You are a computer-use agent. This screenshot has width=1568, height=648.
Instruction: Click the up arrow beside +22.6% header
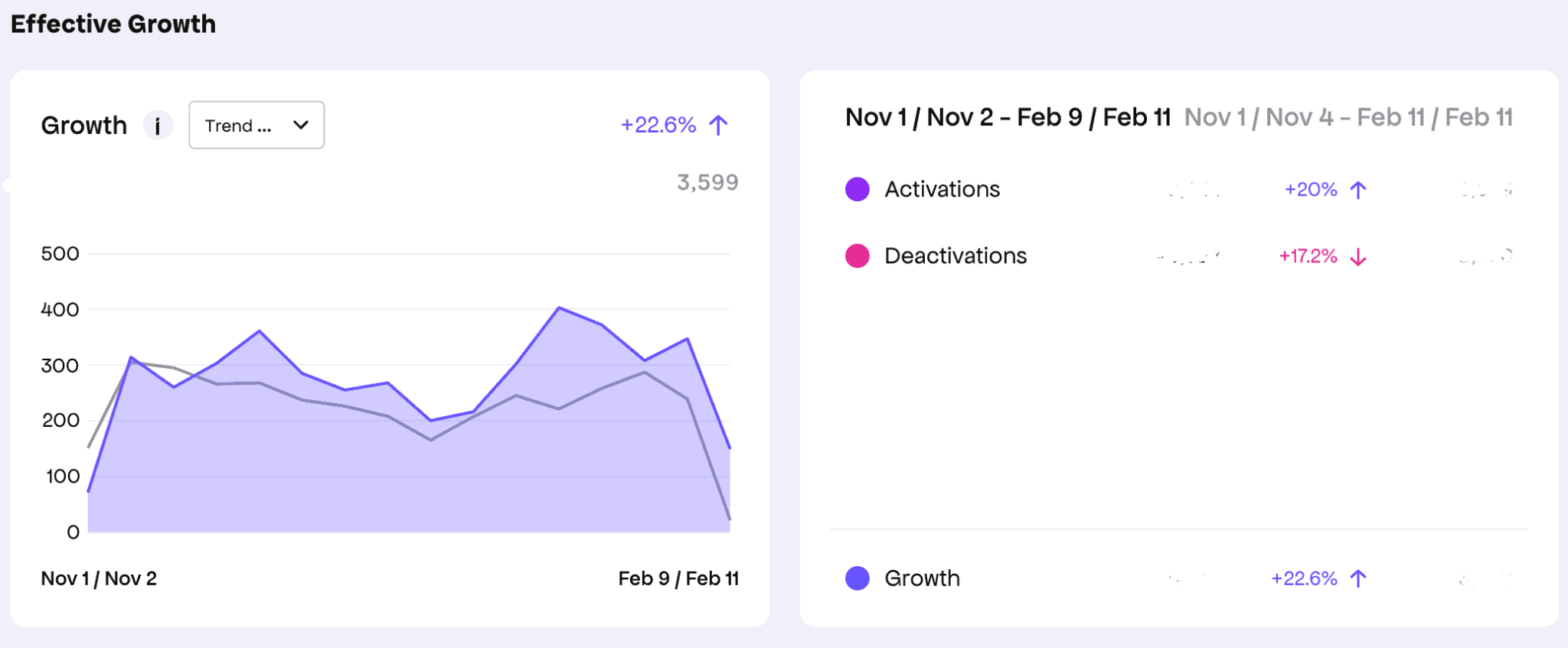tap(717, 124)
